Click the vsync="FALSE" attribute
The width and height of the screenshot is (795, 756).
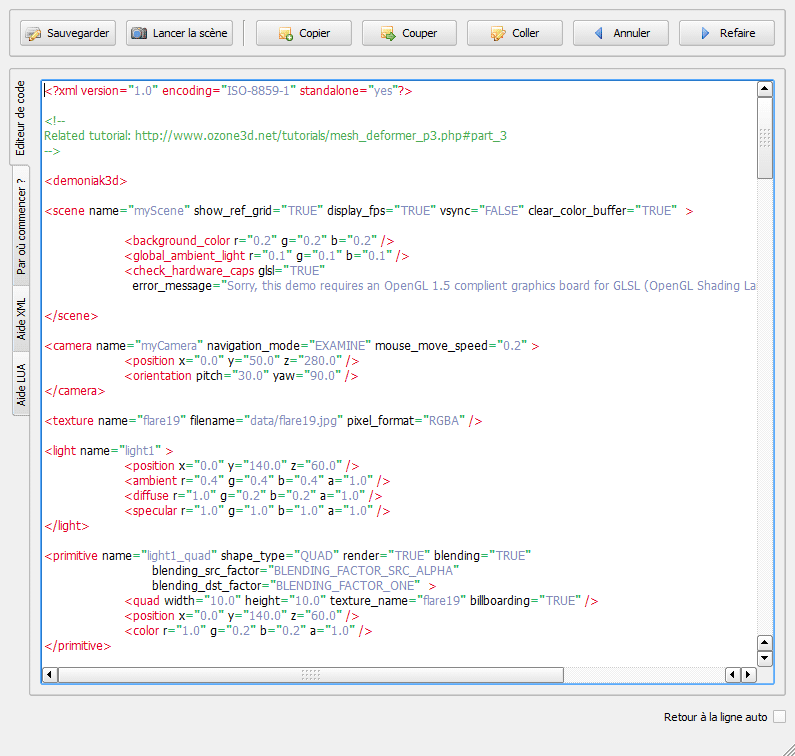481,211
